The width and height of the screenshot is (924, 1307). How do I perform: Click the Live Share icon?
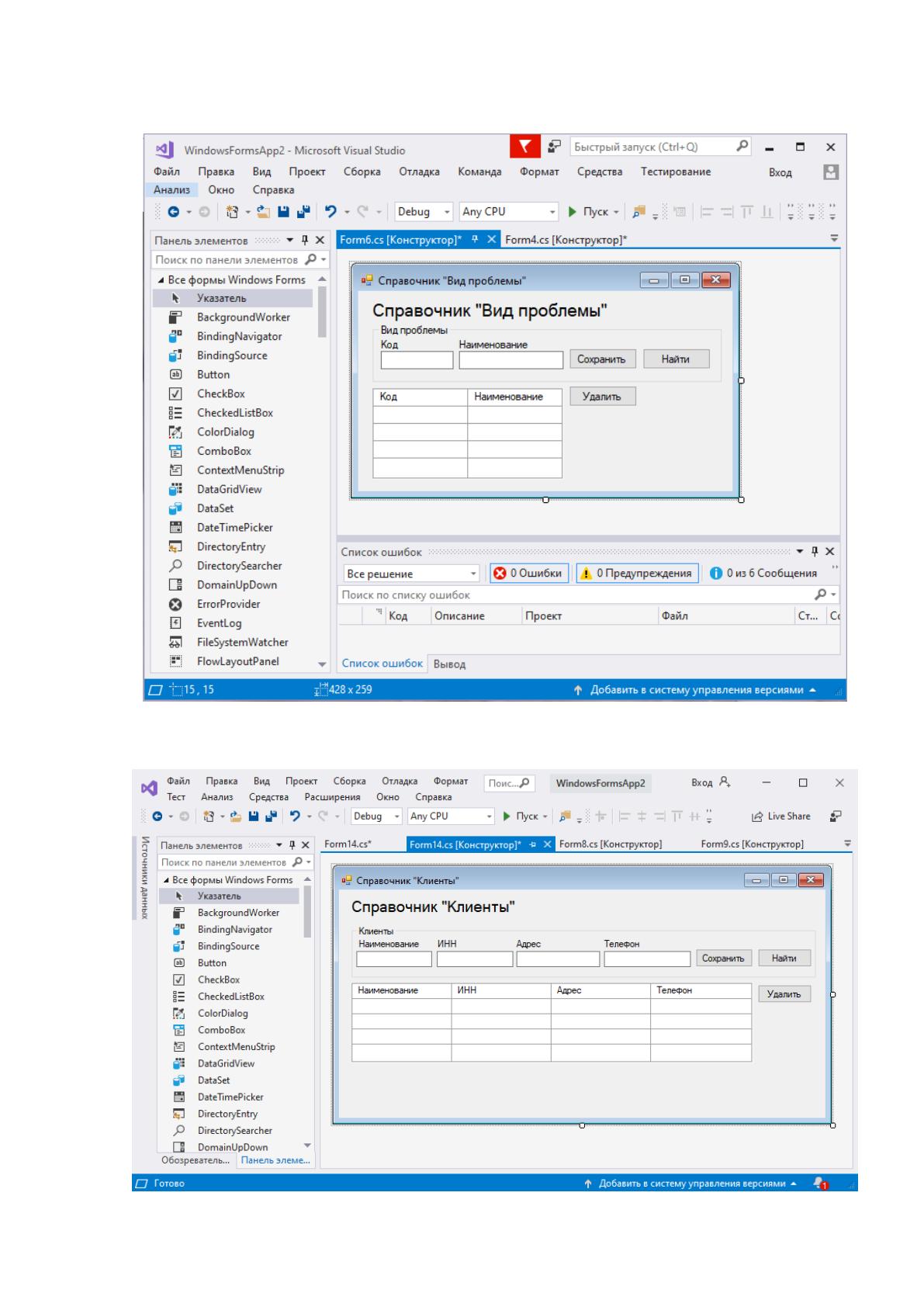(781, 816)
